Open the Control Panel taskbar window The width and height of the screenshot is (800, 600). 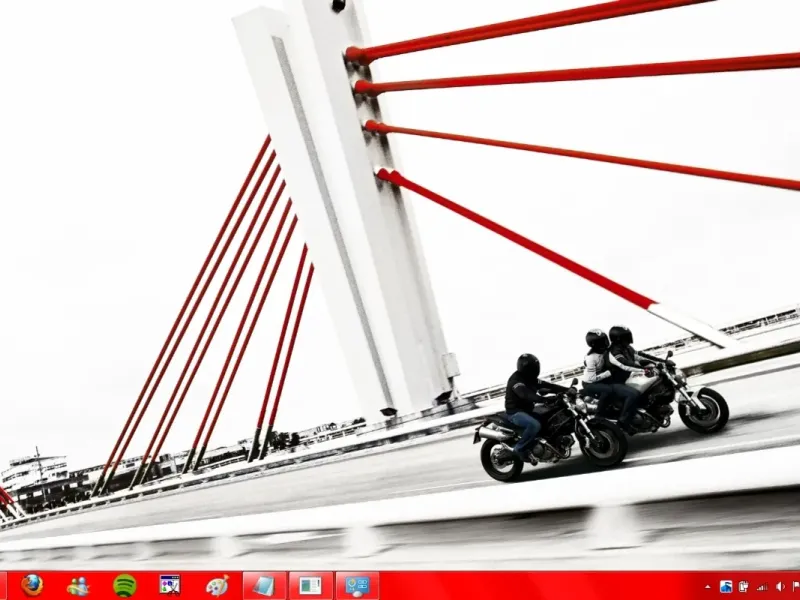[357, 586]
